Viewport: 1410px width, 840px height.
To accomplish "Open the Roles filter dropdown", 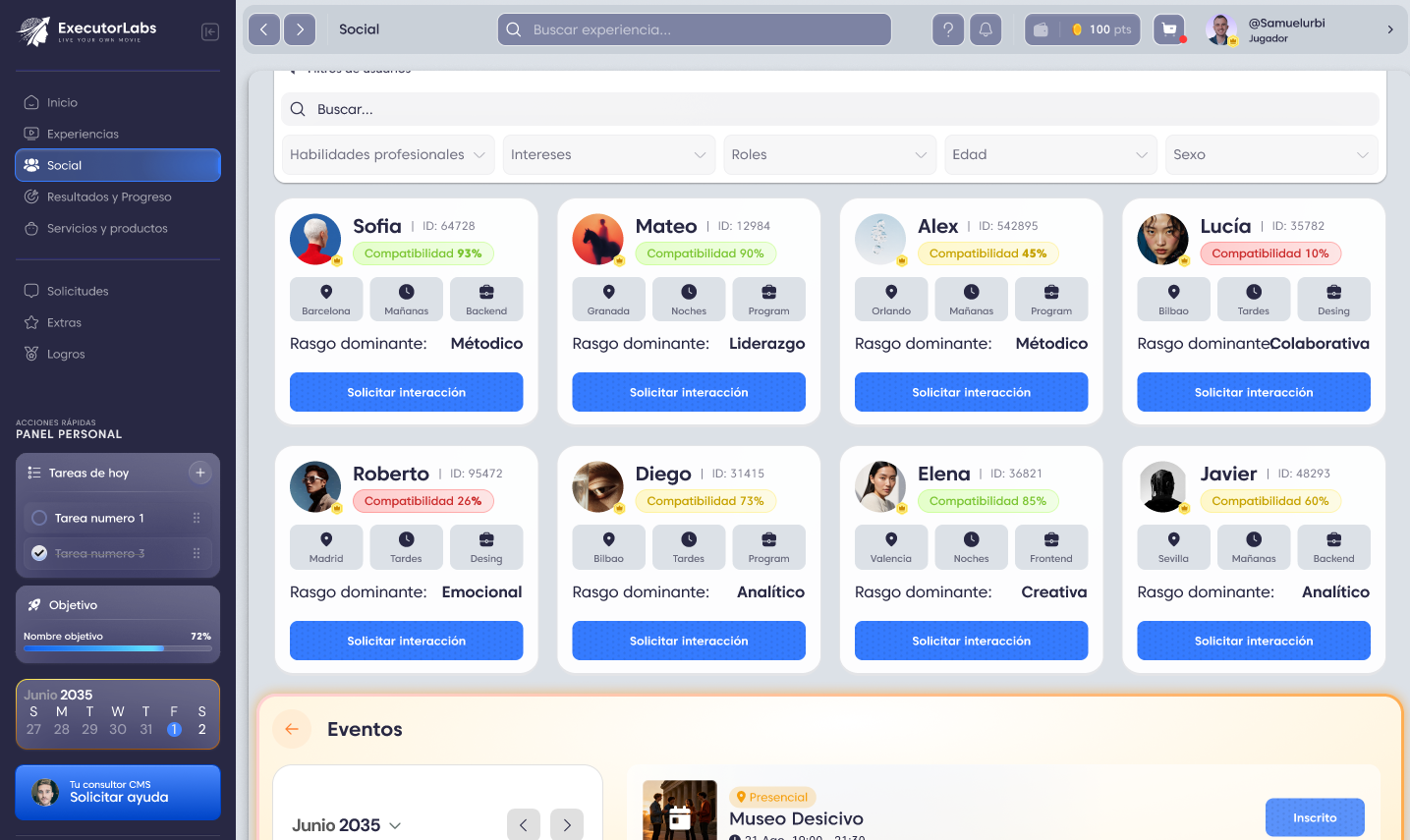I will pyautogui.click(x=829, y=154).
